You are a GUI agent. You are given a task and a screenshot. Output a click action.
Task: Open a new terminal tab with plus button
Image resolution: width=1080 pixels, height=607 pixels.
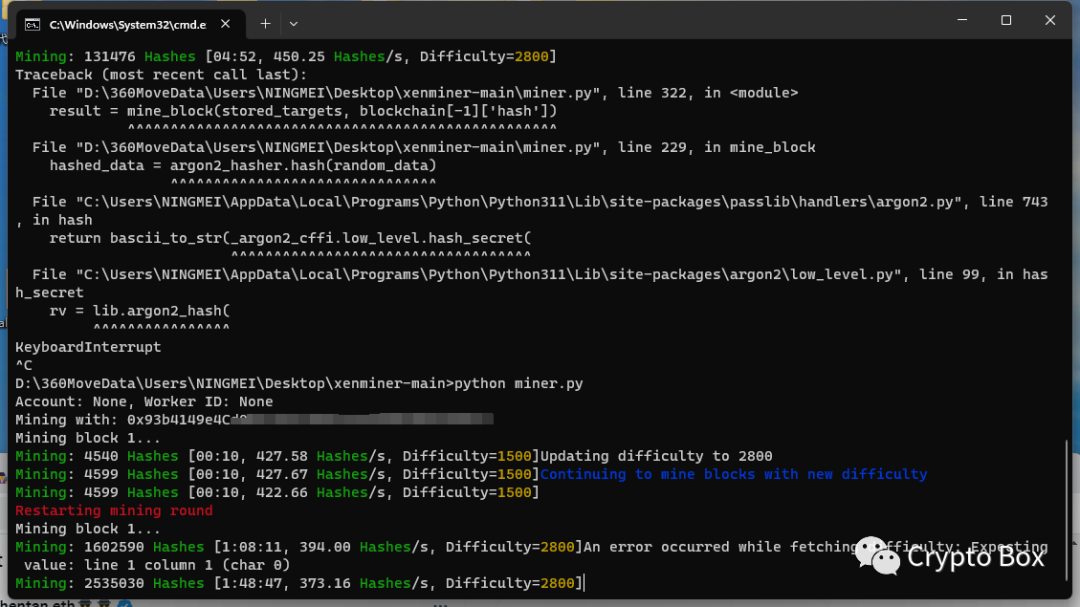[265, 23]
